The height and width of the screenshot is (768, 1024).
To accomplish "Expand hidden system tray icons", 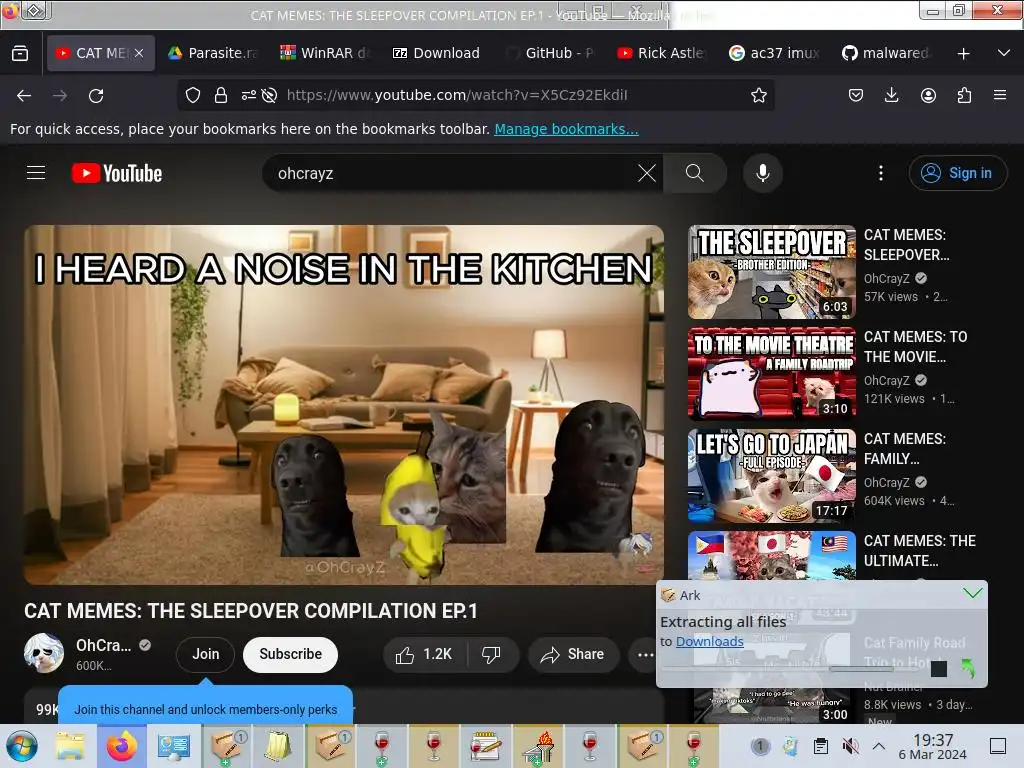I will 879,746.
